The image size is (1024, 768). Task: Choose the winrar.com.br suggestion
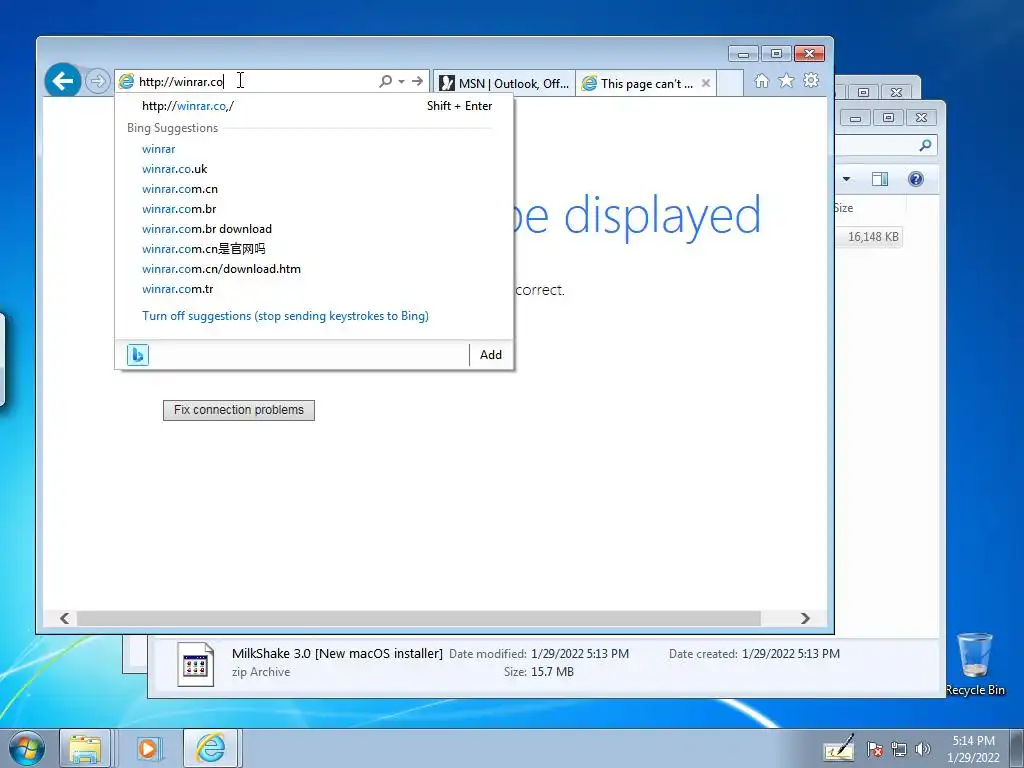coord(179,209)
